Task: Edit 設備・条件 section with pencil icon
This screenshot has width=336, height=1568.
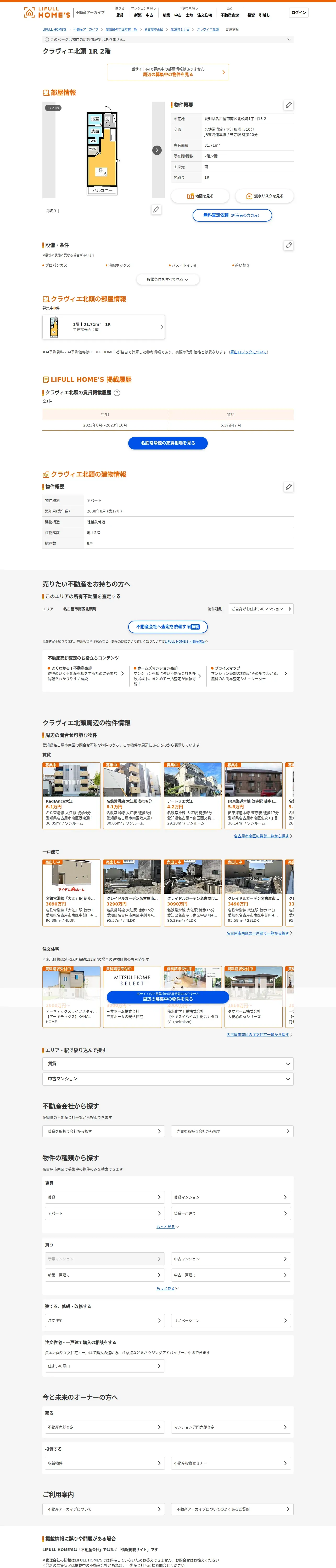Action: point(288,245)
